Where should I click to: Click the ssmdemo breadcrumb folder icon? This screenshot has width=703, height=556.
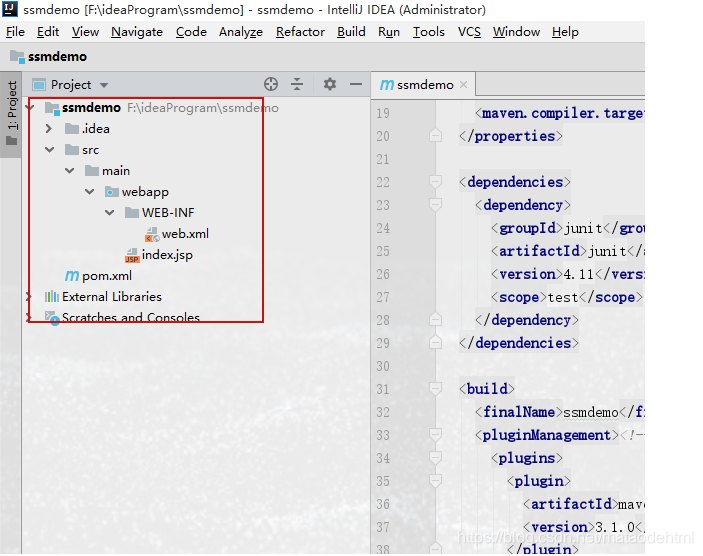17,56
